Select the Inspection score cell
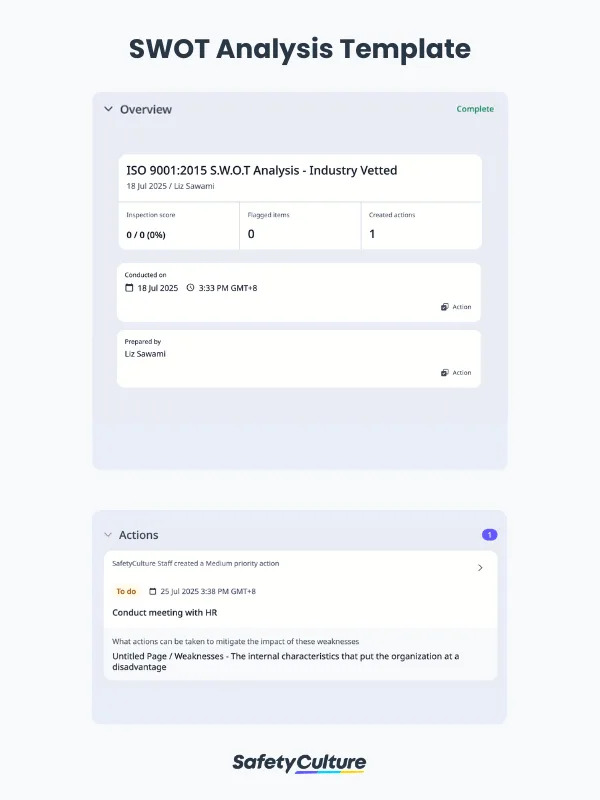 coord(178,226)
